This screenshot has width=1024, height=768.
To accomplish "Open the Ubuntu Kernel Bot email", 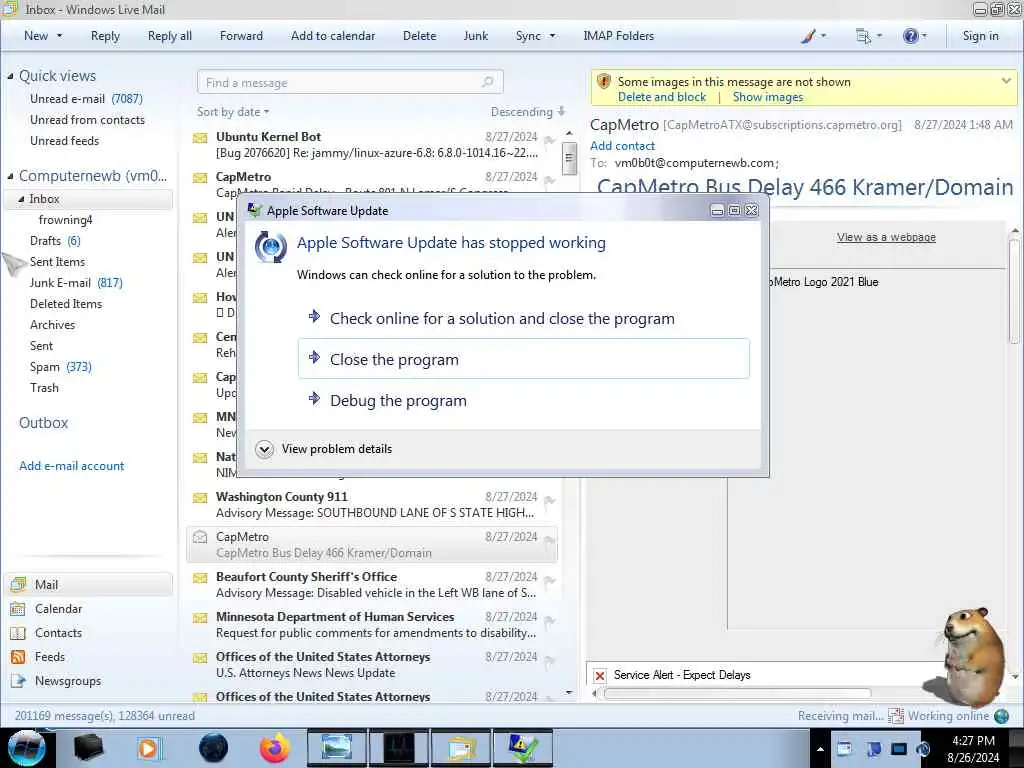I will pyautogui.click(x=372, y=145).
